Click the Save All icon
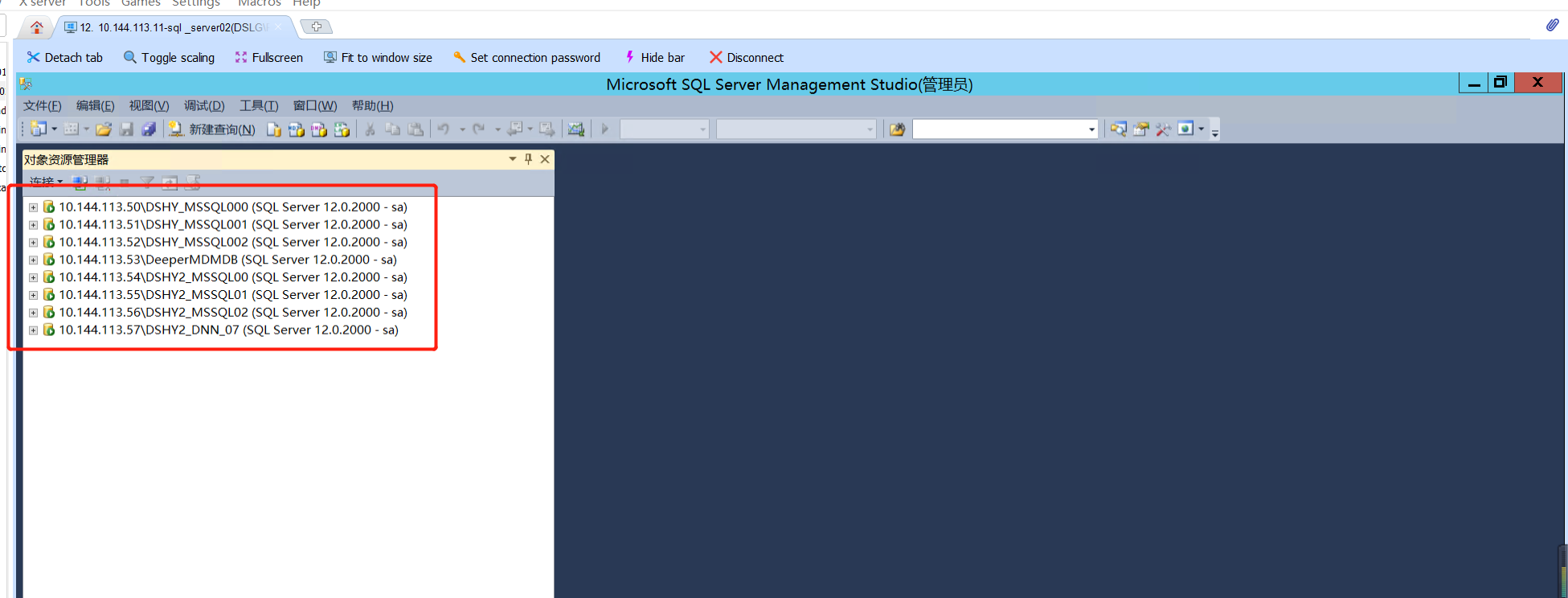The height and width of the screenshot is (598, 1568). click(149, 129)
